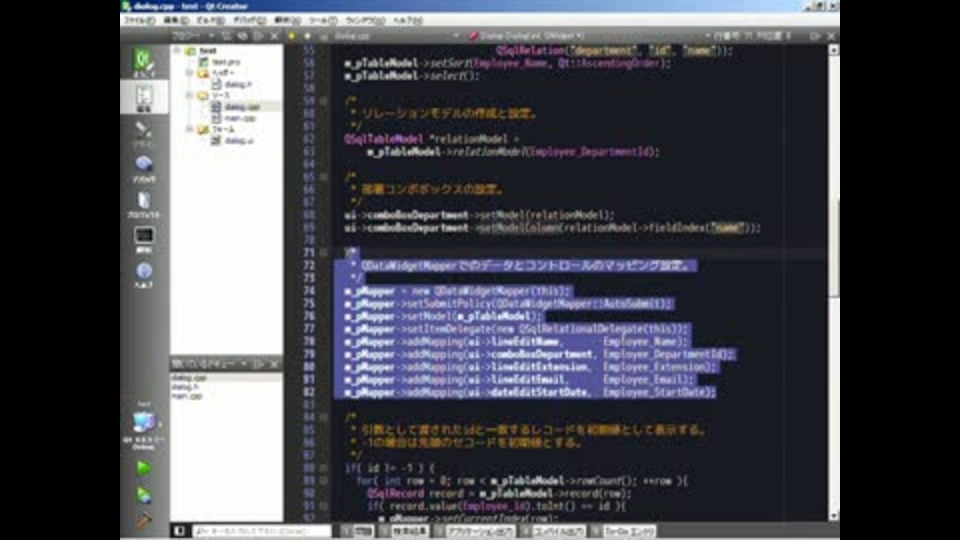Toggle the sidebar button at bottom-left

coord(178,531)
